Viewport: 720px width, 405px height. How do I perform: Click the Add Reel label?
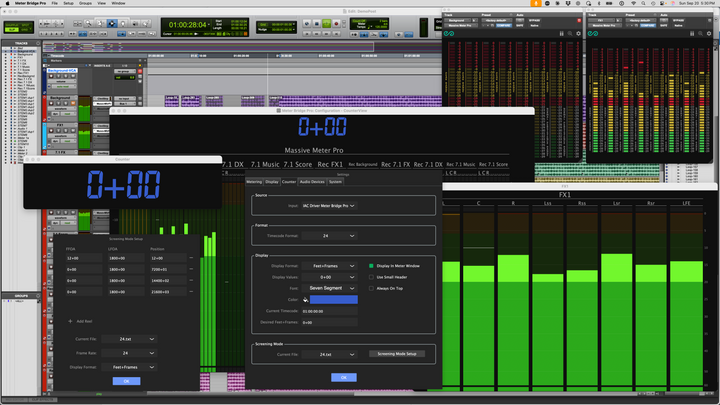tap(84, 321)
